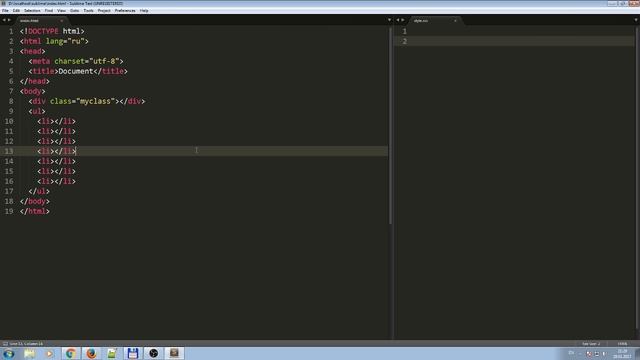The height and width of the screenshot is (360, 640).
Task: Click line number 1 in index.html gutter
Action: coord(11,31)
